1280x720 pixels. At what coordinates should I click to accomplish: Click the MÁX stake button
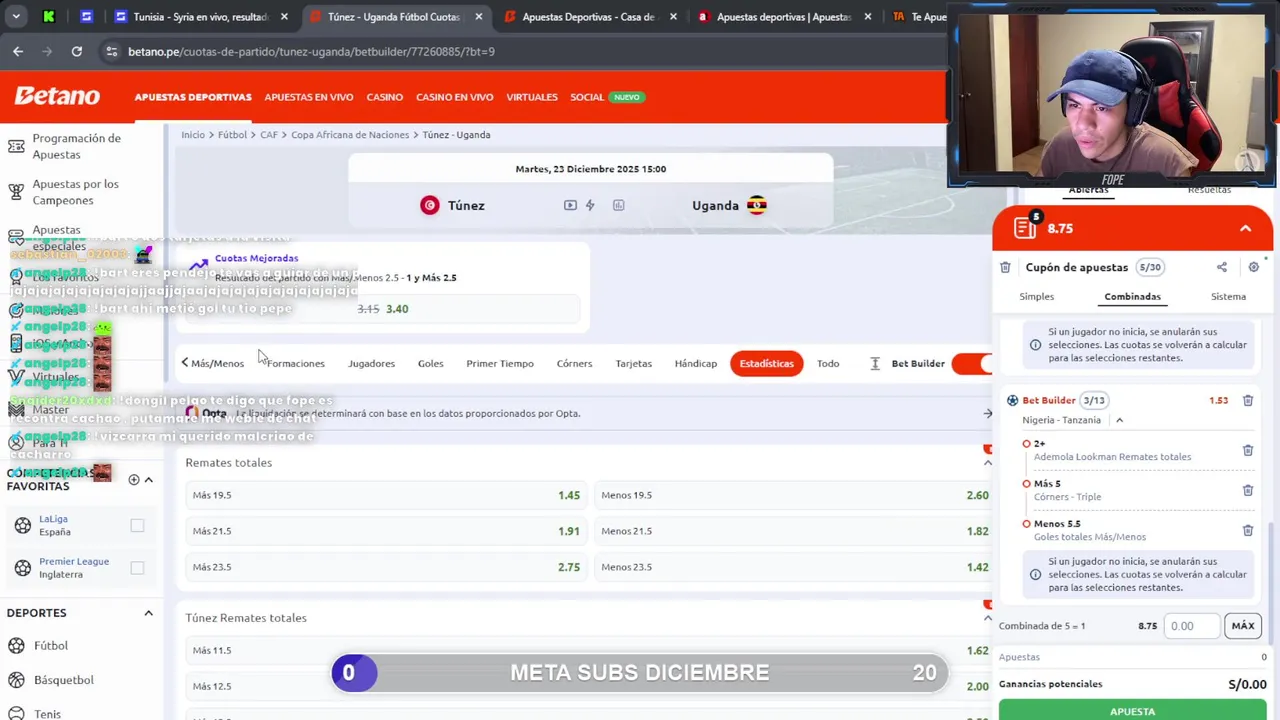pyautogui.click(x=1243, y=626)
